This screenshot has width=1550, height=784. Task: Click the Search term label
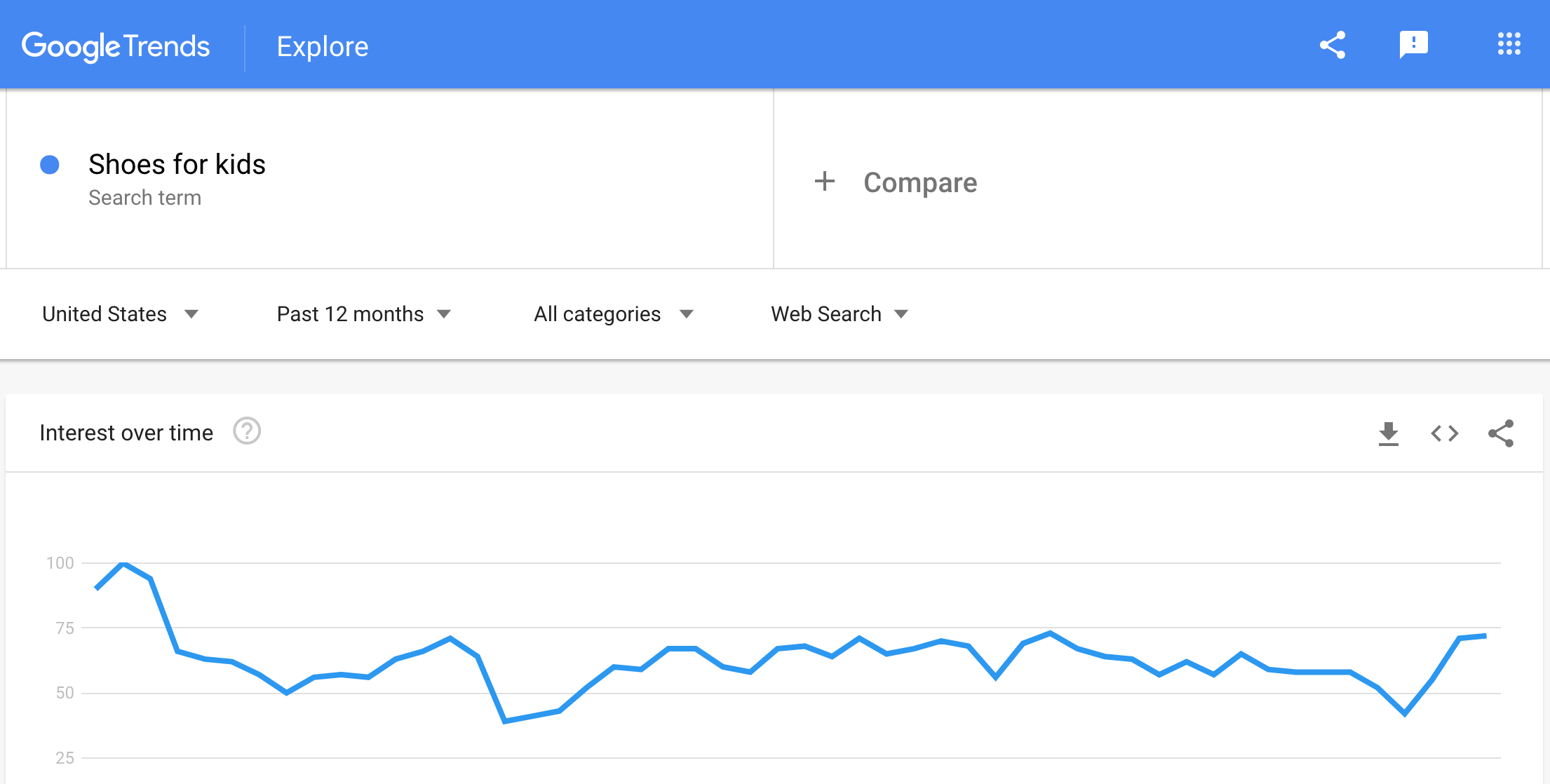click(x=144, y=198)
